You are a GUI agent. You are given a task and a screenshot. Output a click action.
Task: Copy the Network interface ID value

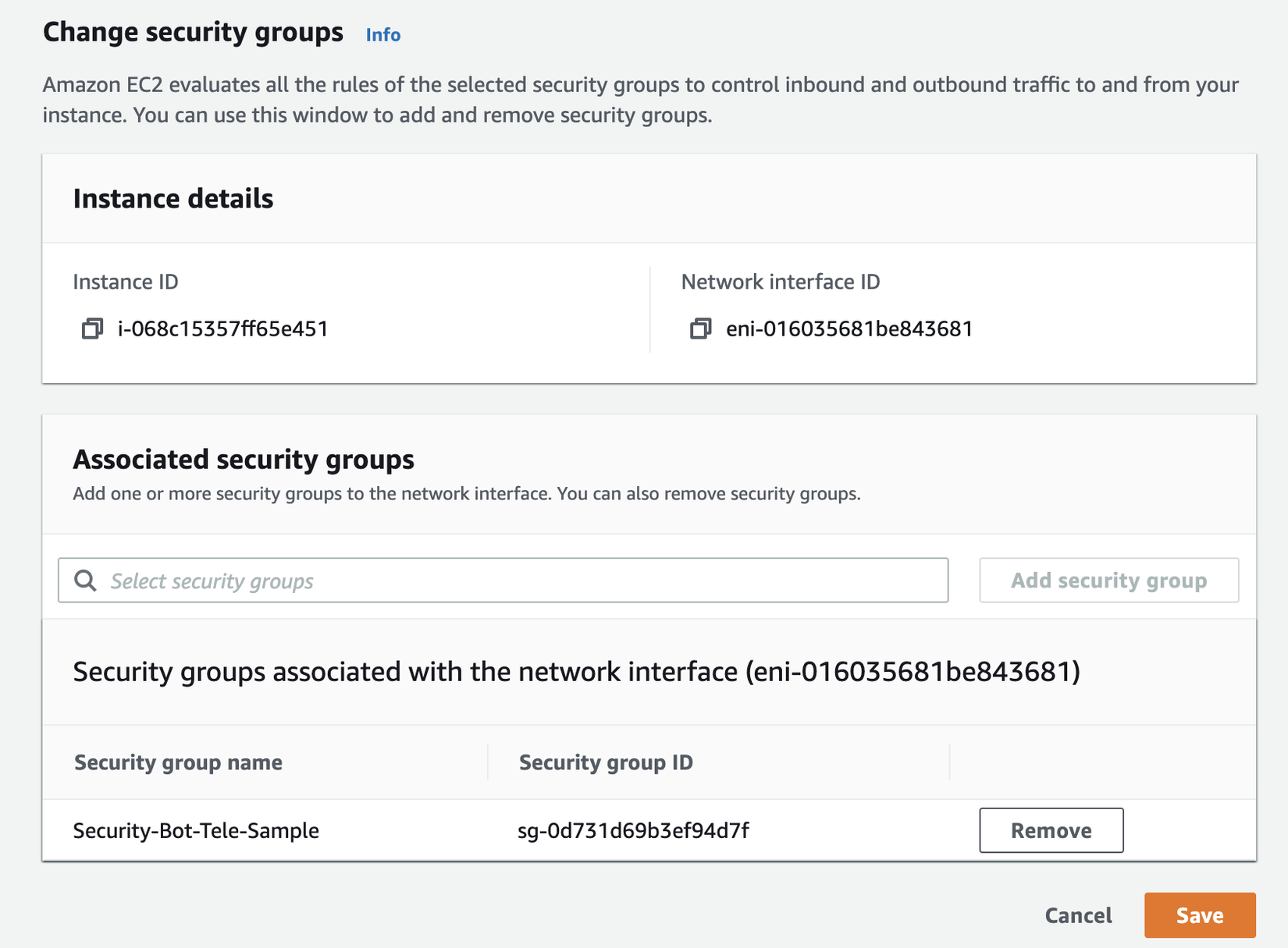(700, 328)
